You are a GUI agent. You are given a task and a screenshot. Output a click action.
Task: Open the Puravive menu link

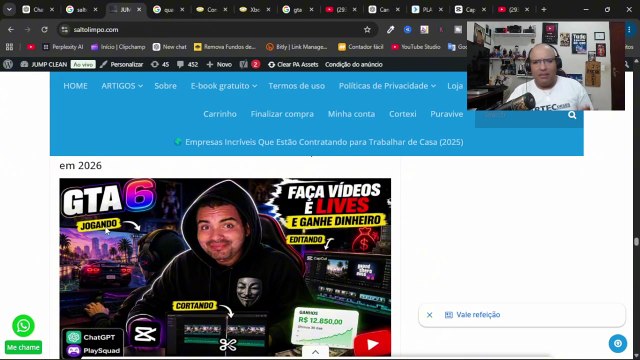point(447,114)
